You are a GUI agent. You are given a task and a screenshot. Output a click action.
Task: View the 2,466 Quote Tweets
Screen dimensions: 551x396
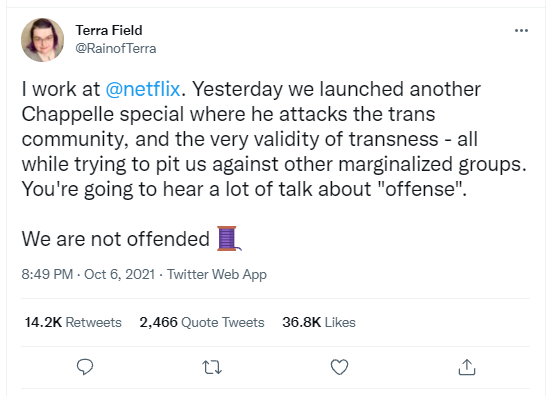tap(202, 322)
